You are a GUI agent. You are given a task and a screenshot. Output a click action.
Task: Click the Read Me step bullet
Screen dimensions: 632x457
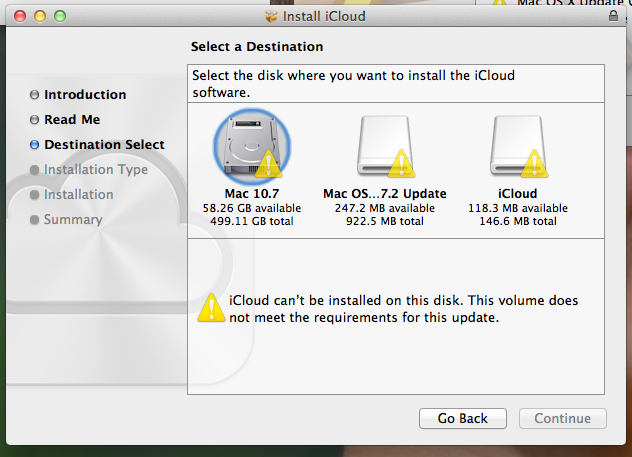click(x=35, y=120)
